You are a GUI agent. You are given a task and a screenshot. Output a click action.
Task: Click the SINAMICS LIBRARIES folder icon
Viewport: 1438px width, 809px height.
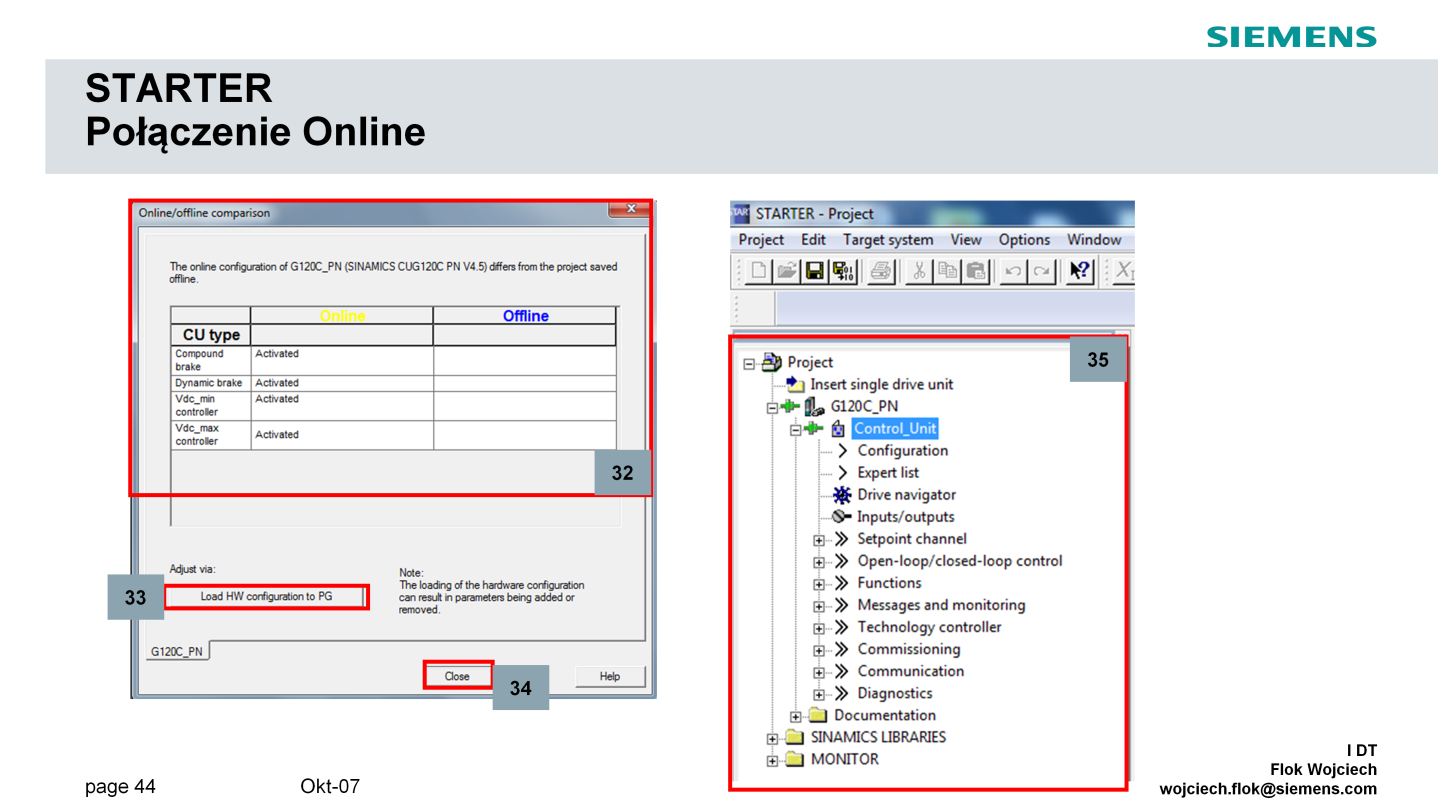coord(795,737)
